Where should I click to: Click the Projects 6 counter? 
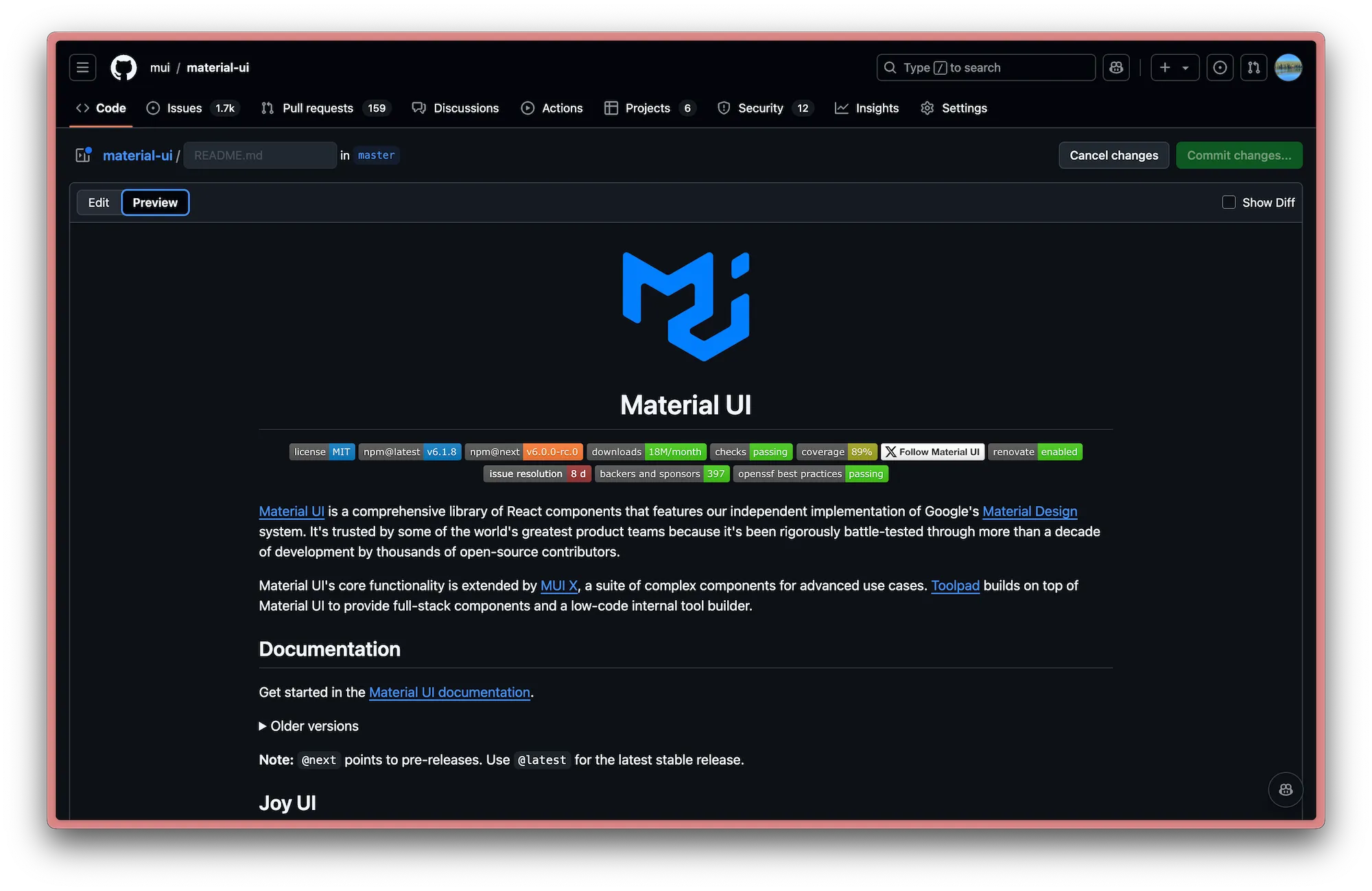(687, 108)
